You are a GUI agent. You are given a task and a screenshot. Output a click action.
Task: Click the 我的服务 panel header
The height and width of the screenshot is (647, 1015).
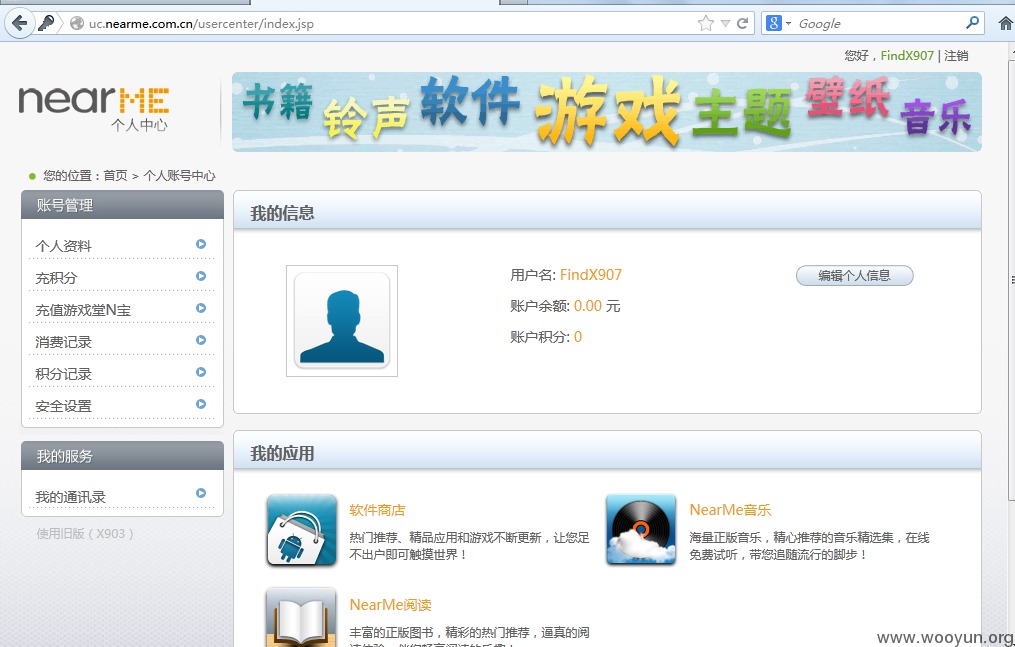(122, 456)
